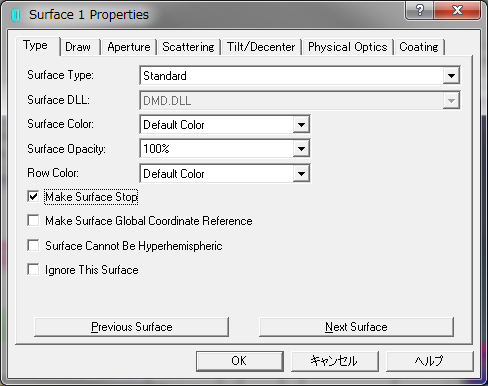Check Surface Cannot Be Hyperhemispheric
Viewport: 488px width, 386px height.
[33, 246]
